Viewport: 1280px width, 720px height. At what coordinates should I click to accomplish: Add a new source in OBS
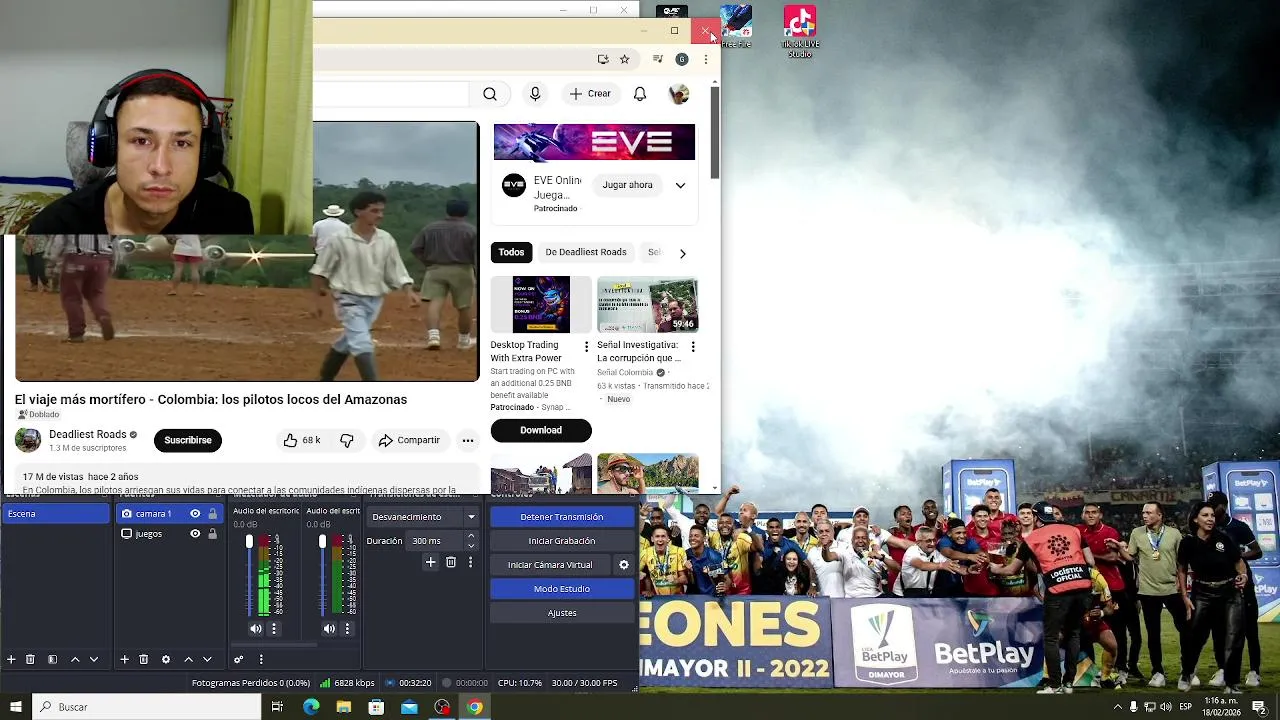(124, 659)
